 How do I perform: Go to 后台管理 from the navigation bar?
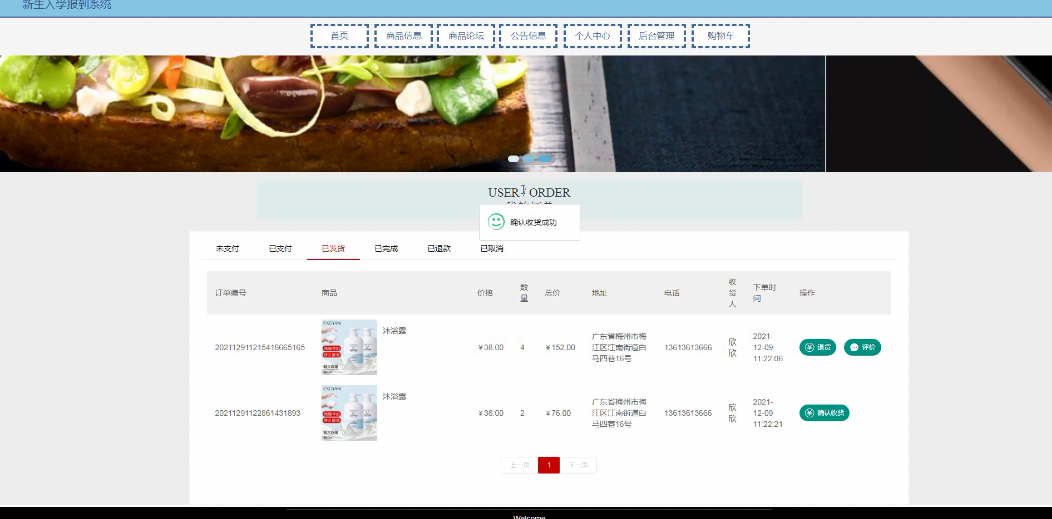point(656,36)
